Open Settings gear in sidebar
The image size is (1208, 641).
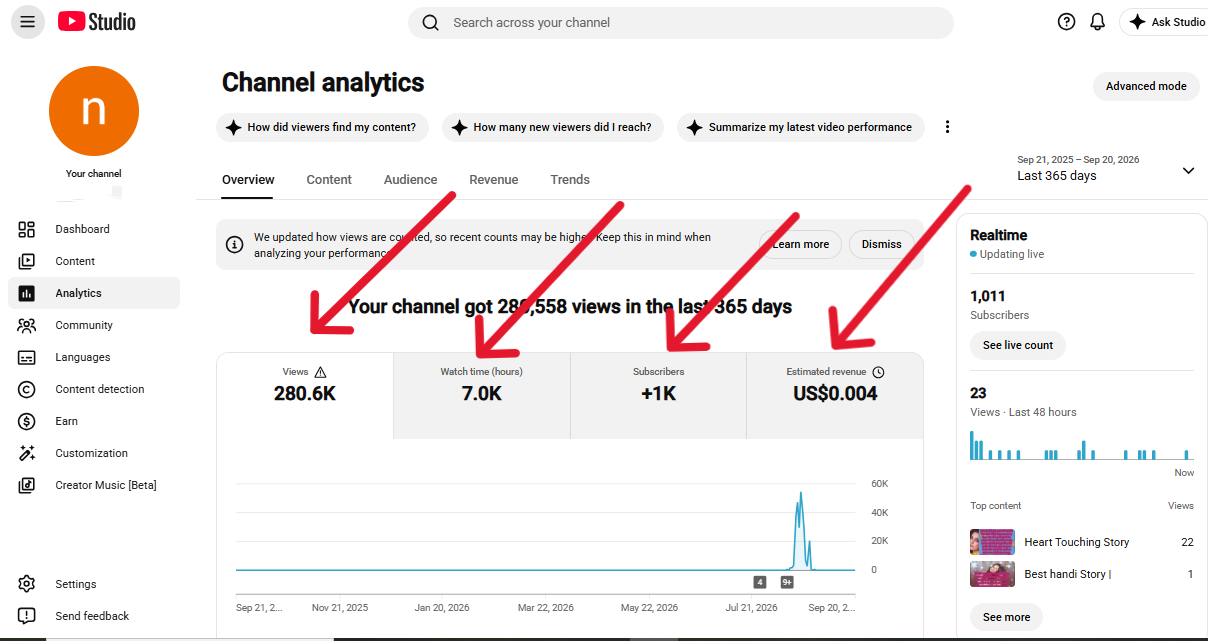click(27, 584)
